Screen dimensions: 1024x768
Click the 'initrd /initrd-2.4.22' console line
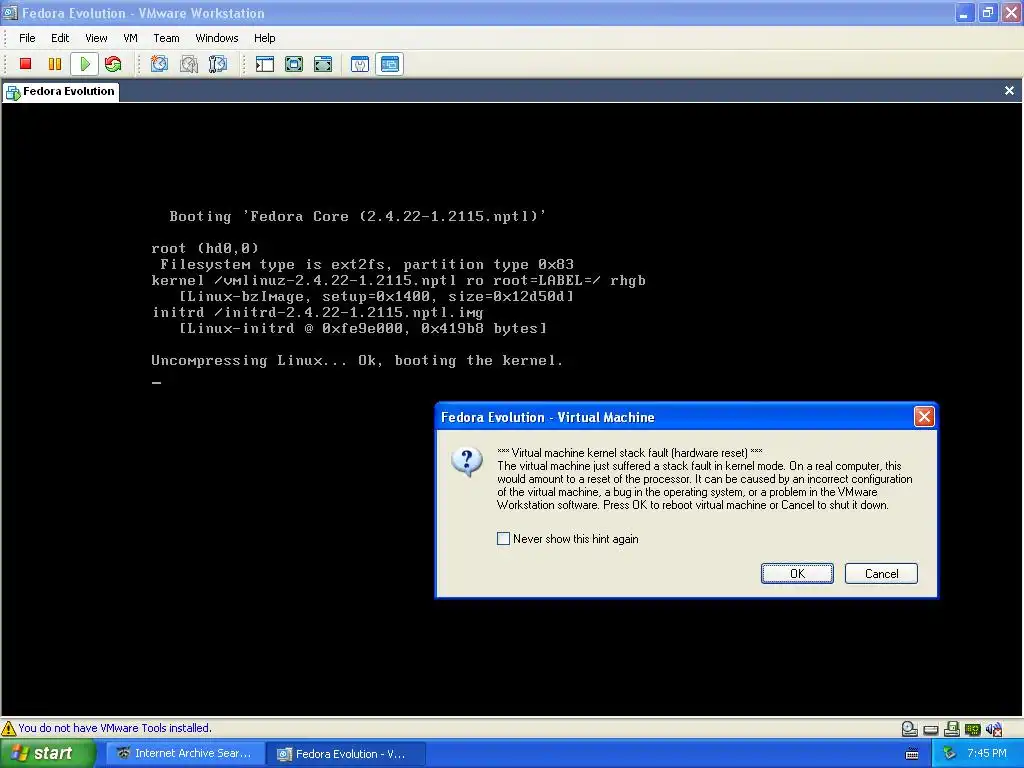point(317,312)
